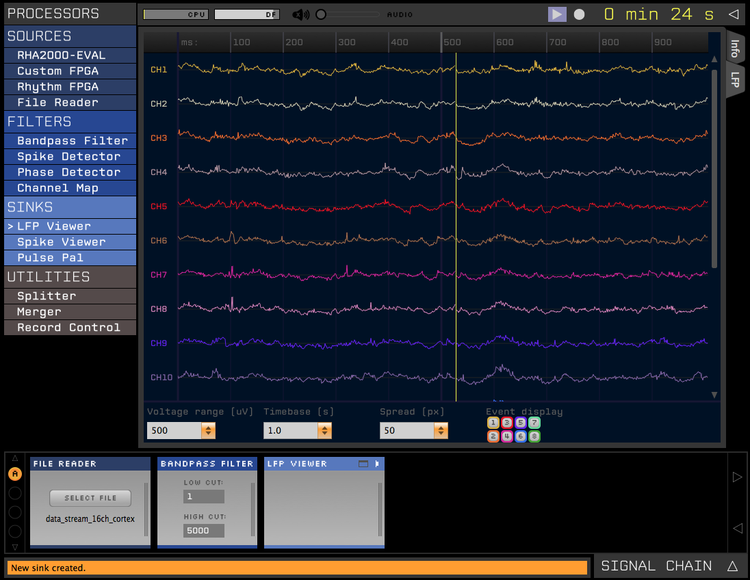Click the right arrow in signal chain

[x=737, y=478]
